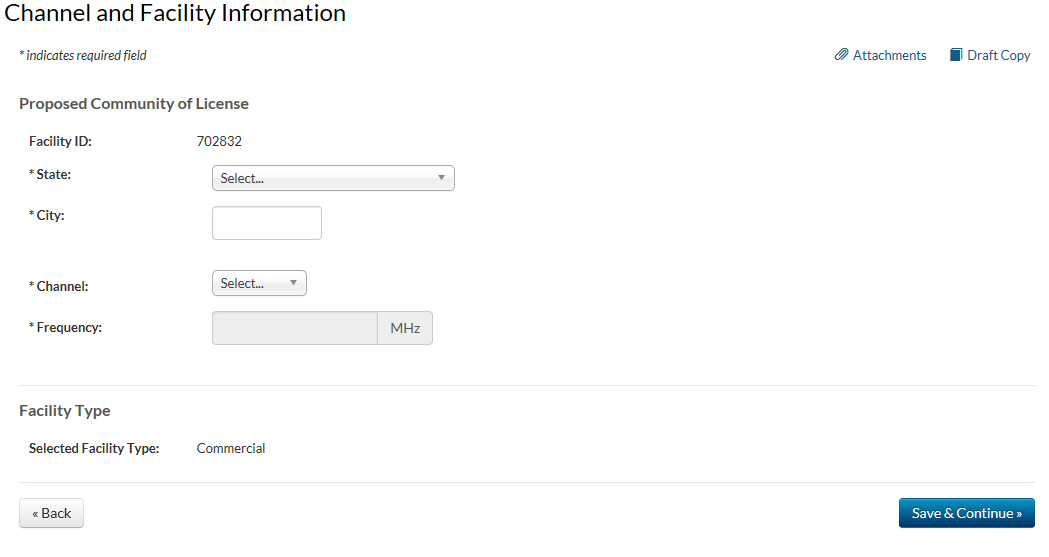The image size is (1049, 557).
Task: Click the Channel field label
Action: (x=62, y=286)
